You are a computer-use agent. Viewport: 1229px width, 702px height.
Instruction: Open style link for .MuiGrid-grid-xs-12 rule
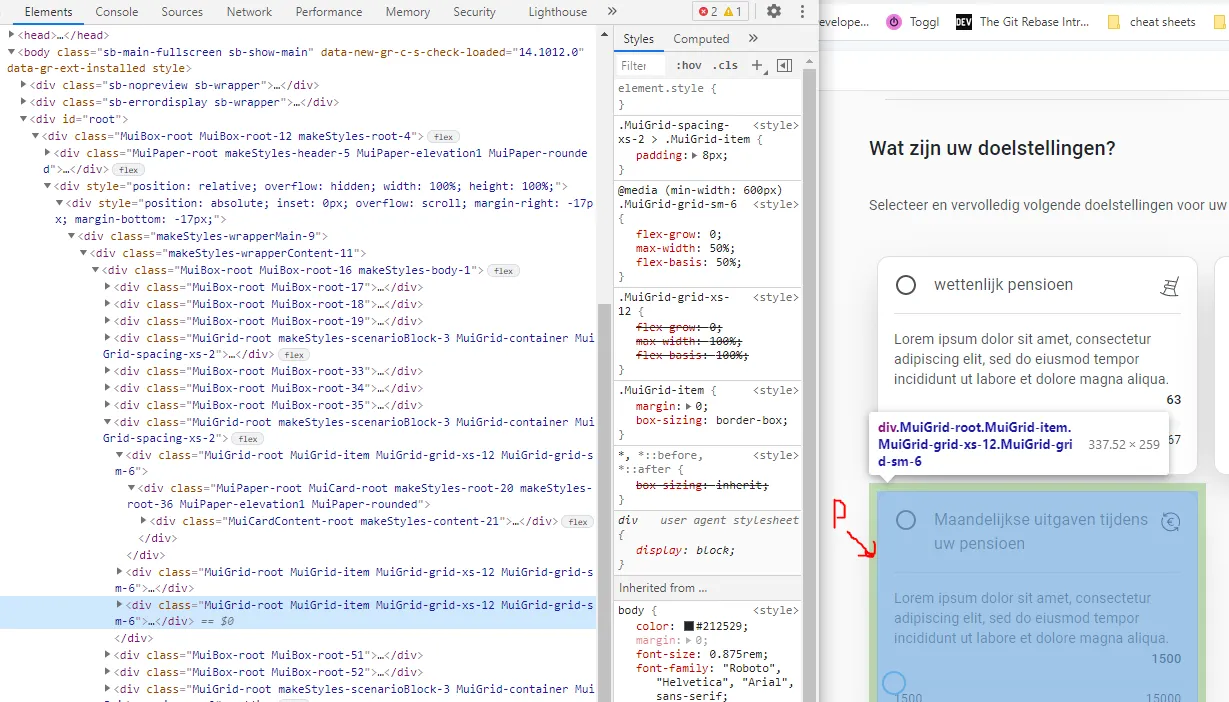coord(775,297)
